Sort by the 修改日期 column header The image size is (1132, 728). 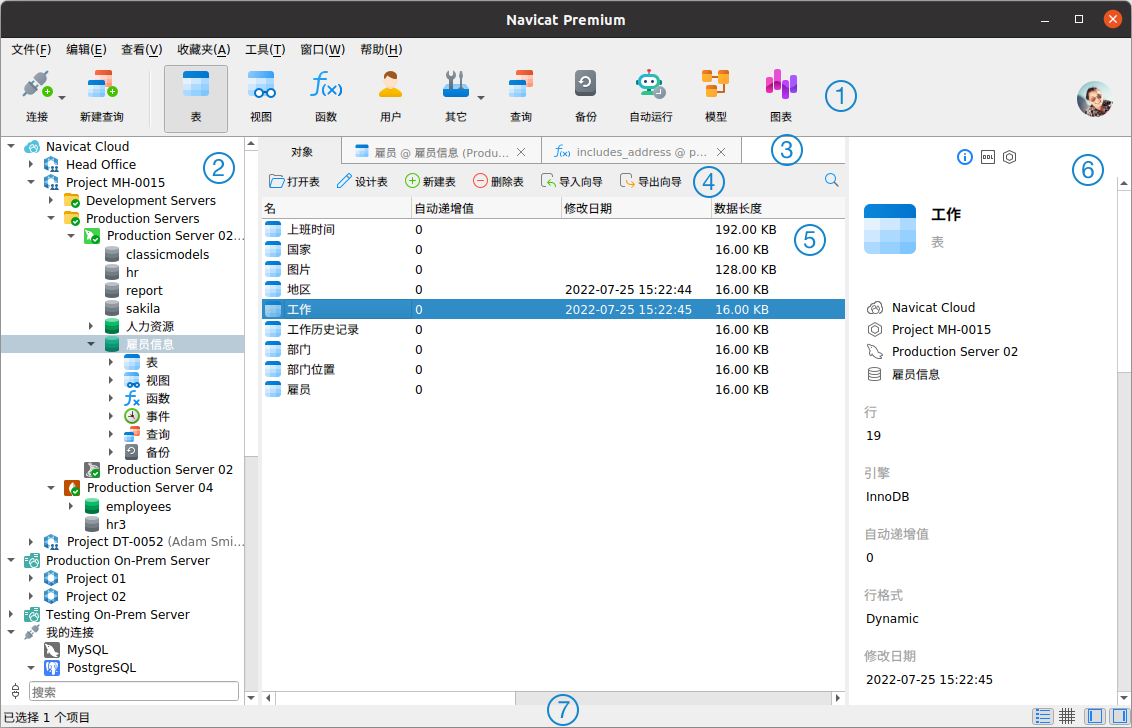point(635,209)
